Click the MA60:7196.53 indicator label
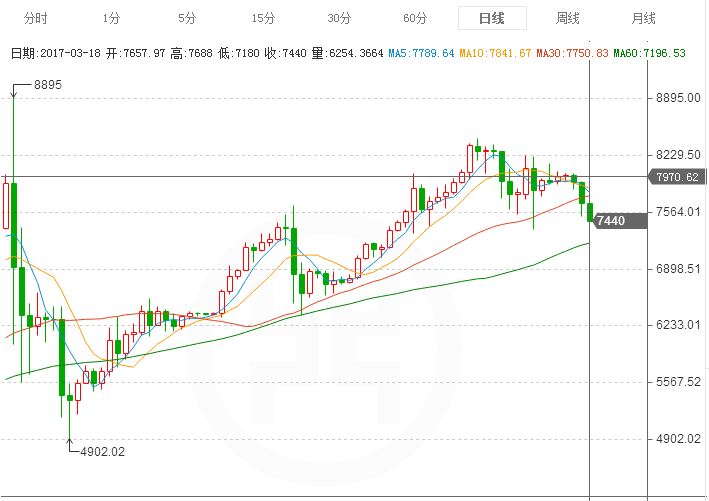 [x=649, y=53]
